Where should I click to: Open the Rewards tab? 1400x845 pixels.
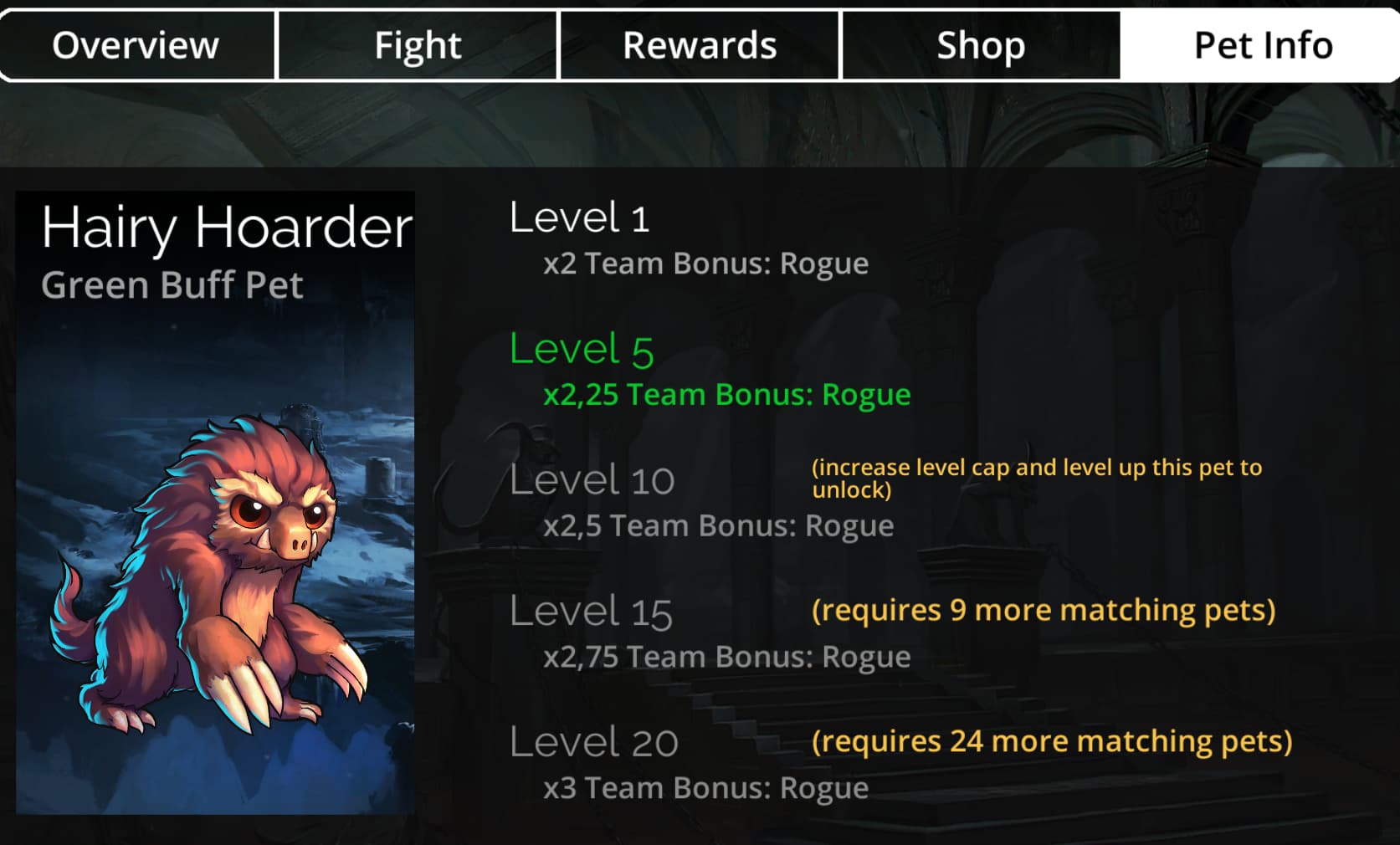(x=700, y=45)
